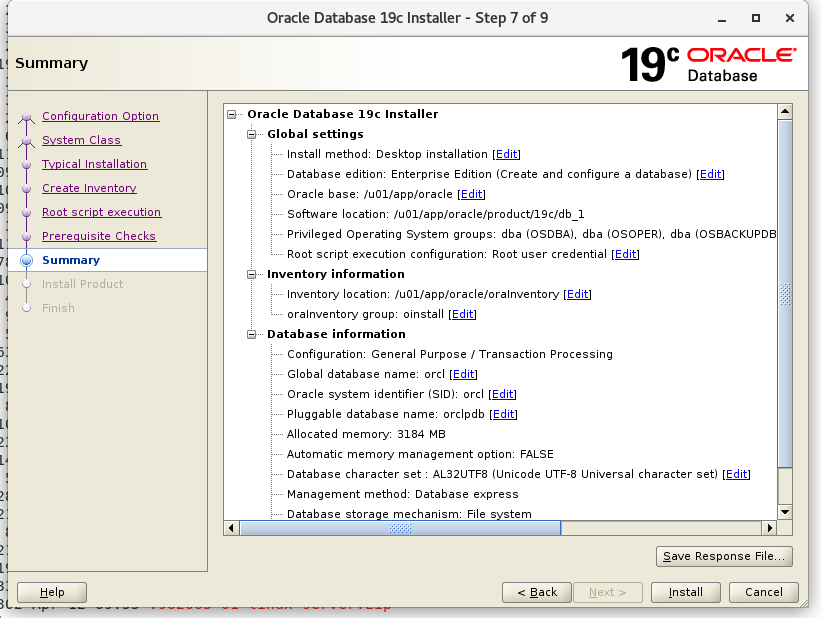Collapse the Inventory information tree node
The image size is (821, 618).
point(251,274)
